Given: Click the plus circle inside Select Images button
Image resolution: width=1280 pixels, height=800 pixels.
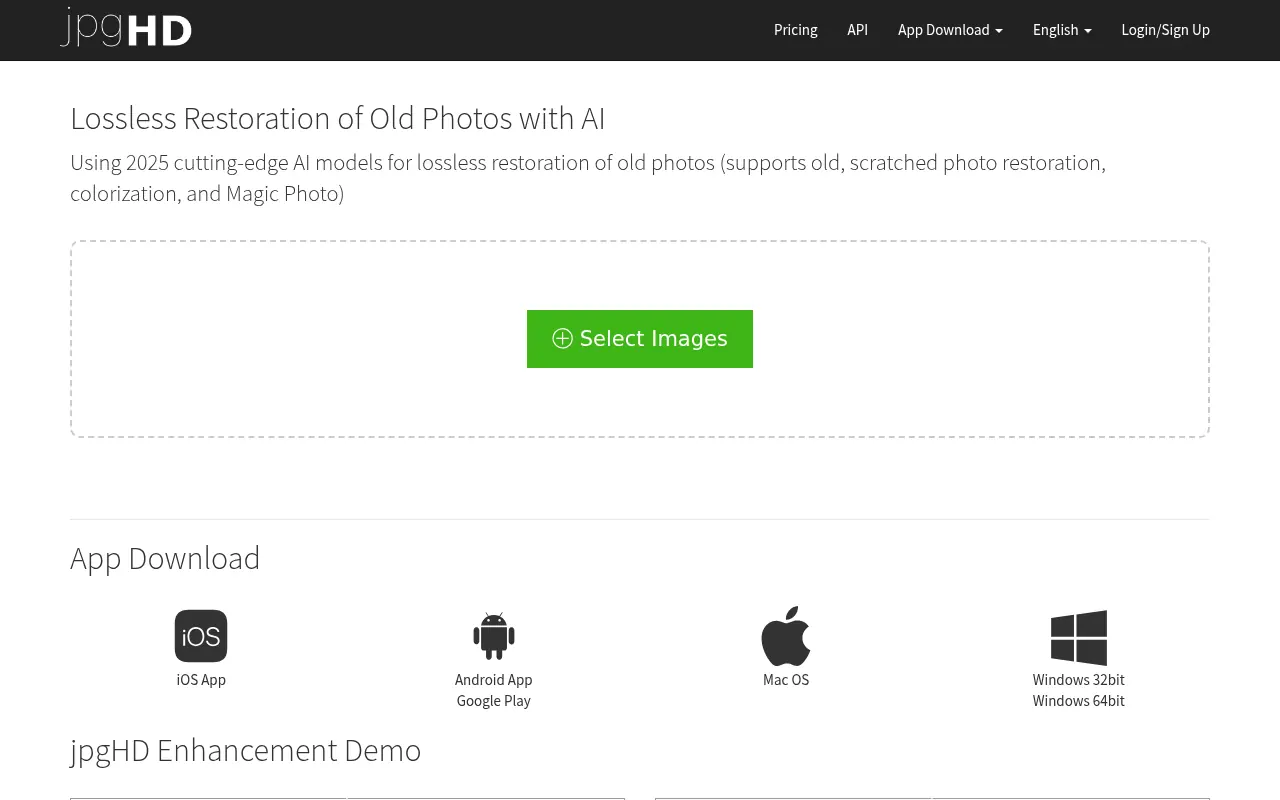Looking at the screenshot, I should coord(562,338).
